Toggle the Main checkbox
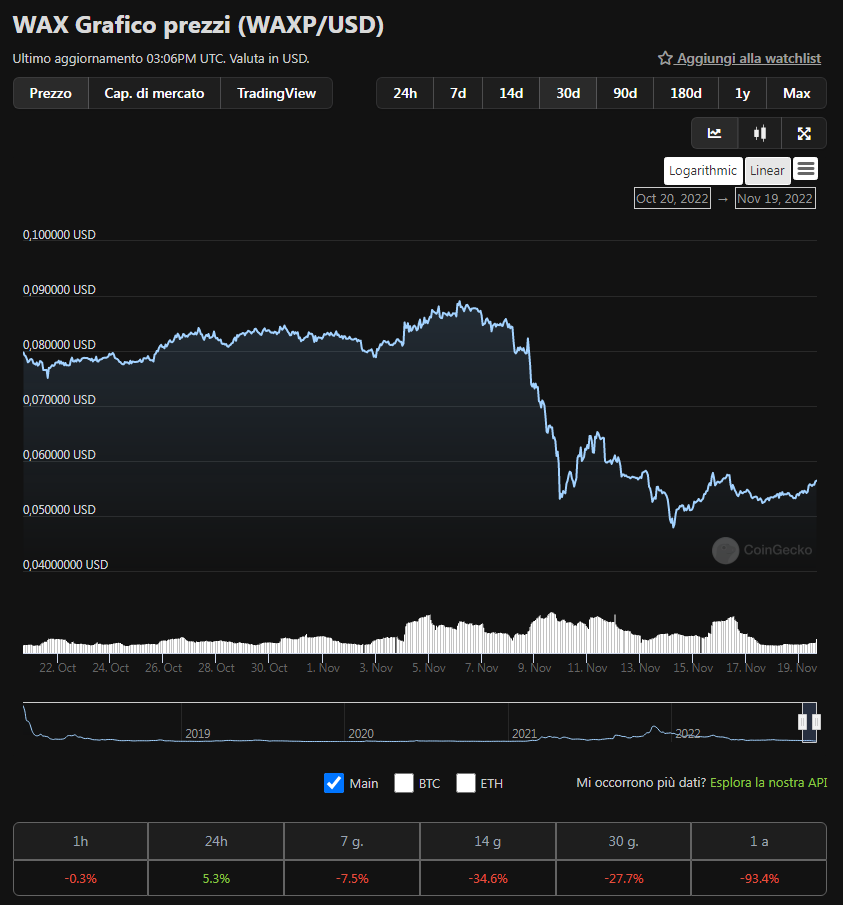This screenshot has height=905, width=843. [x=334, y=783]
